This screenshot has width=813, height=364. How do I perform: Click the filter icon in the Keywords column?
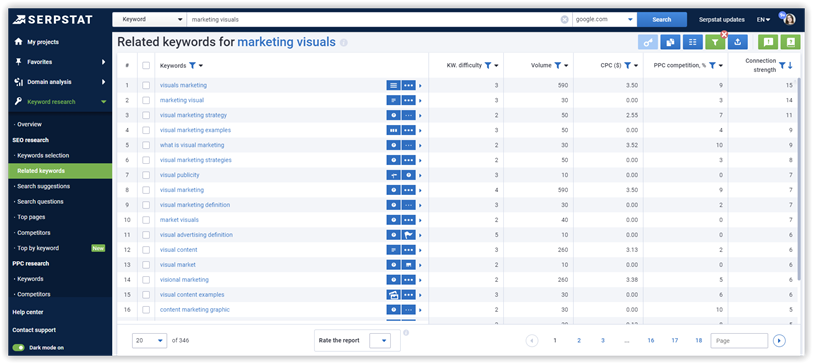click(x=192, y=65)
